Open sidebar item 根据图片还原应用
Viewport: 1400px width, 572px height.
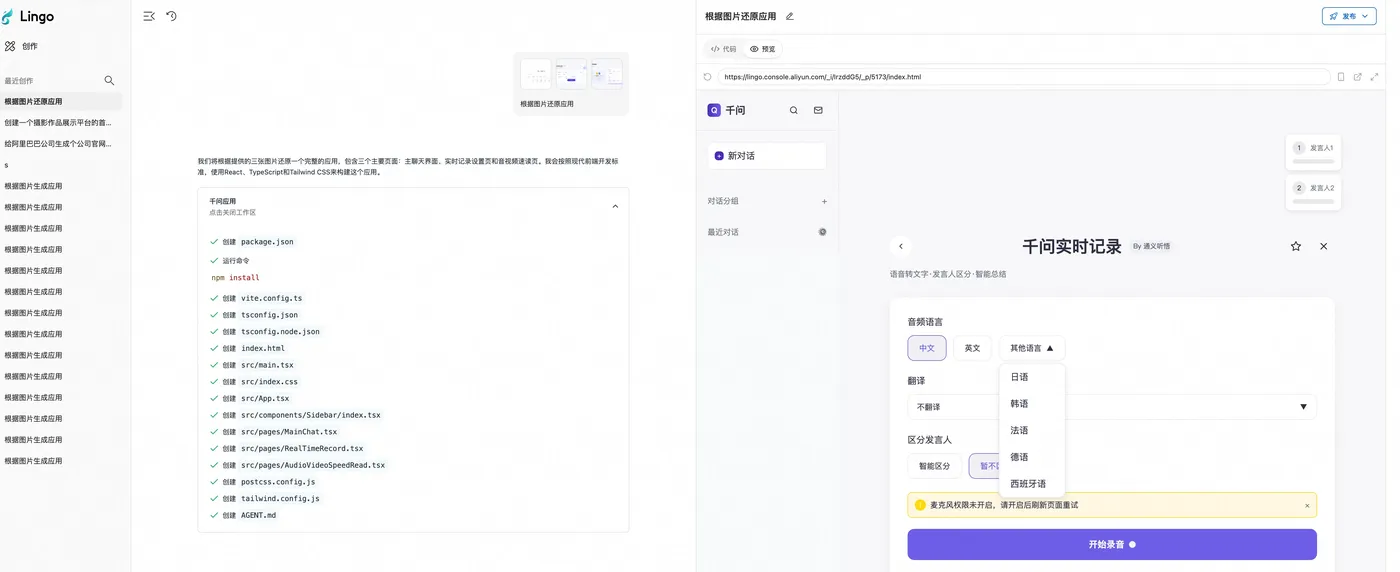pos(62,102)
